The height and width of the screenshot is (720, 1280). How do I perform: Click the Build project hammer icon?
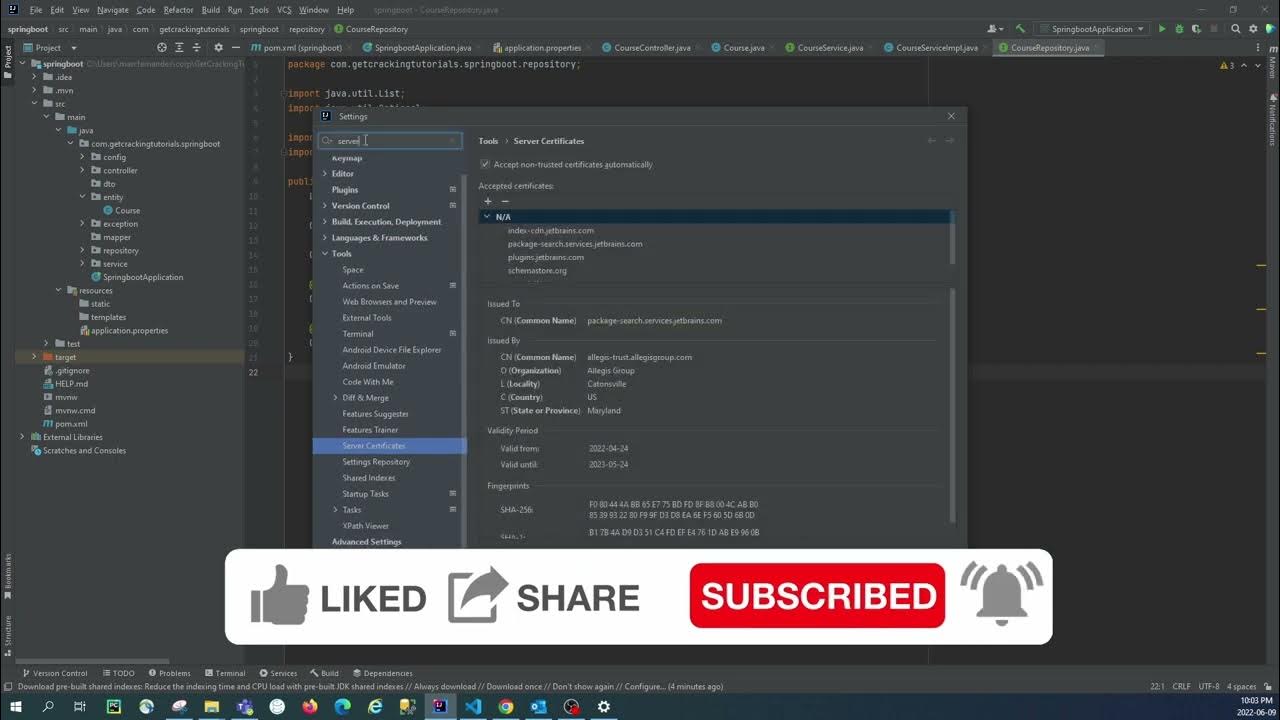(x=1020, y=29)
